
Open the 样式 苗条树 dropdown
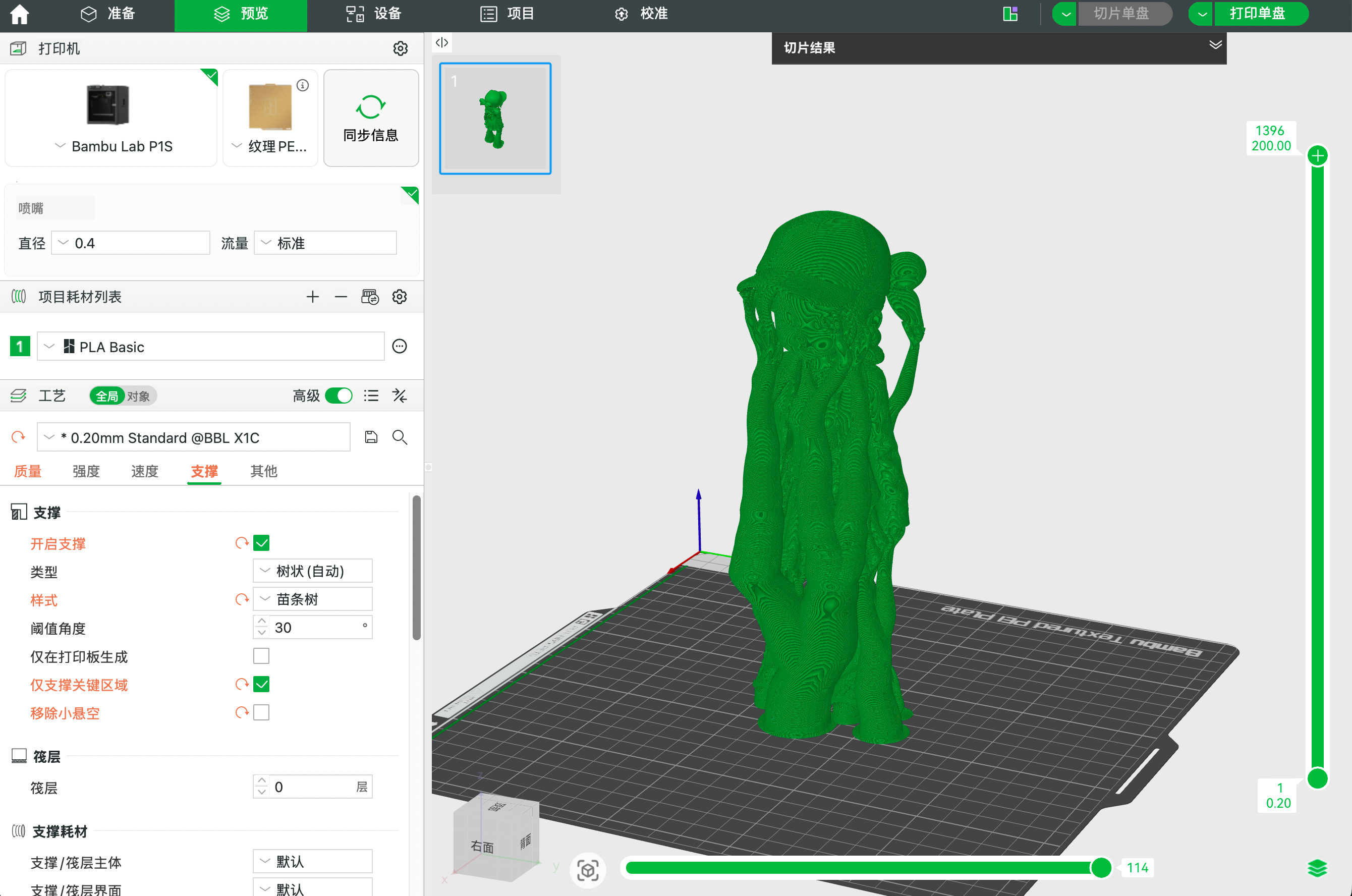(x=313, y=599)
